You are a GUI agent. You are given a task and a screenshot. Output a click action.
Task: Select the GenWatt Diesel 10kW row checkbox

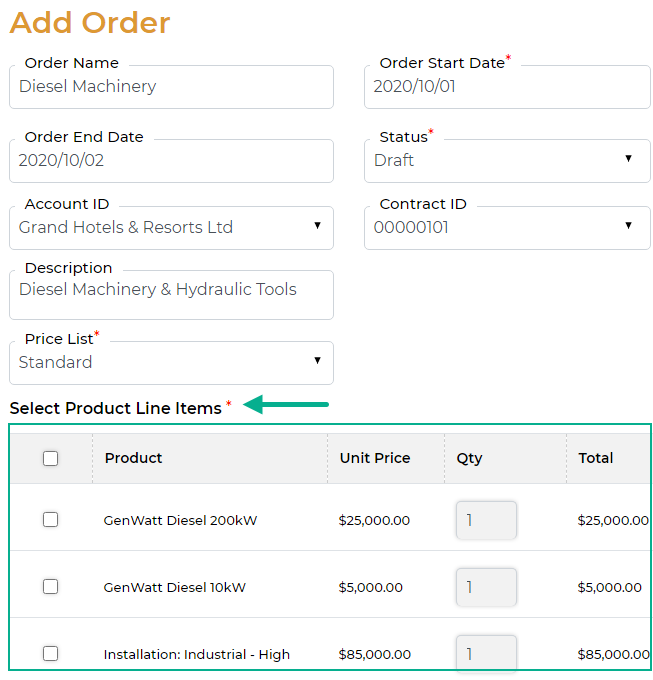coord(51,587)
